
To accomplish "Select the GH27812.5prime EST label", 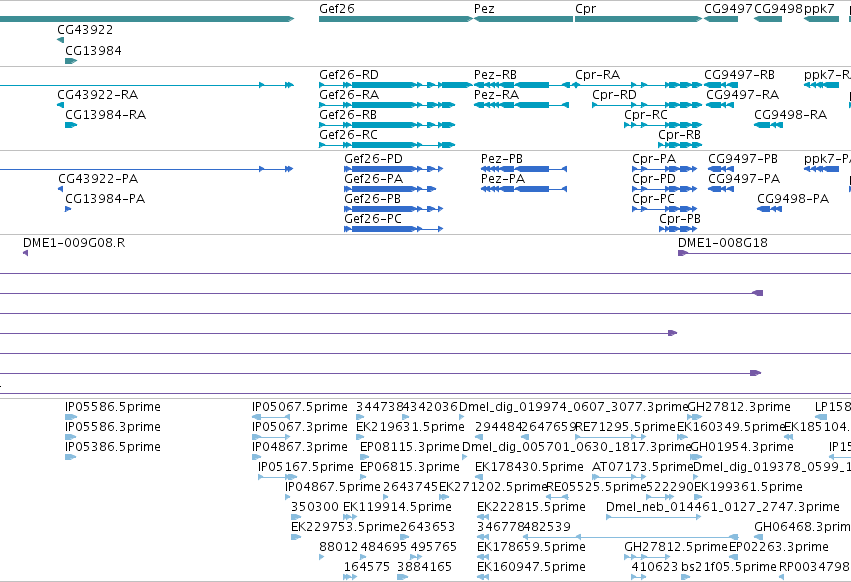I will (676, 547).
